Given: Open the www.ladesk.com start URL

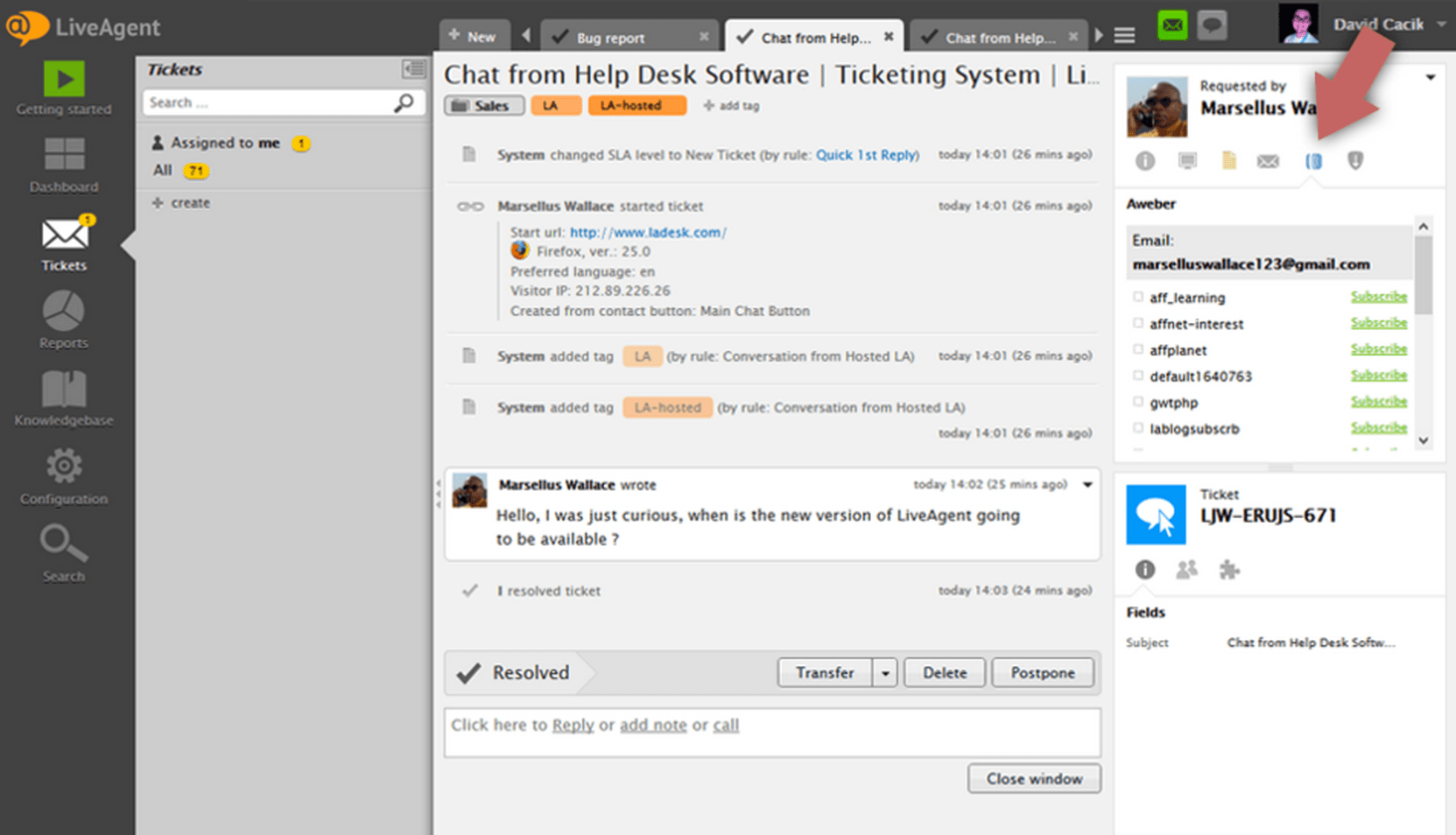Looking at the screenshot, I should point(648,233).
